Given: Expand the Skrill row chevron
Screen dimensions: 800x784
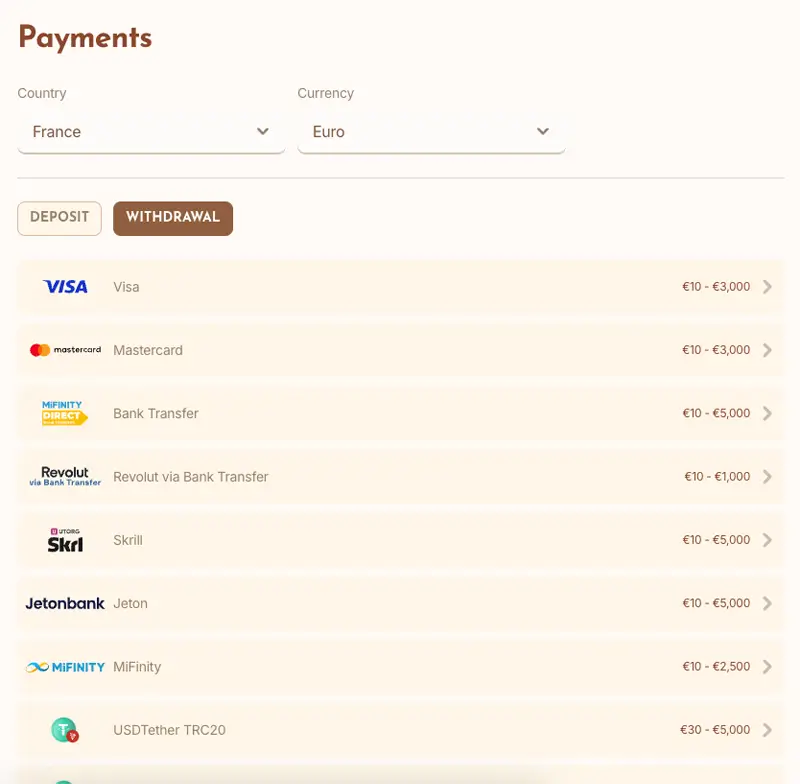Looking at the screenshot, I should coord(767,540).
